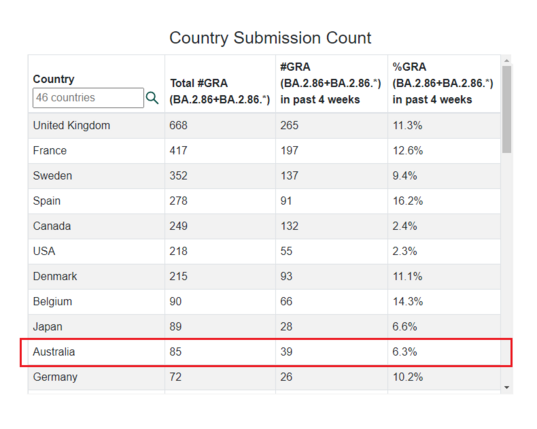Select the Japan row
Viewport: 537px width, 429px height.
264,327
